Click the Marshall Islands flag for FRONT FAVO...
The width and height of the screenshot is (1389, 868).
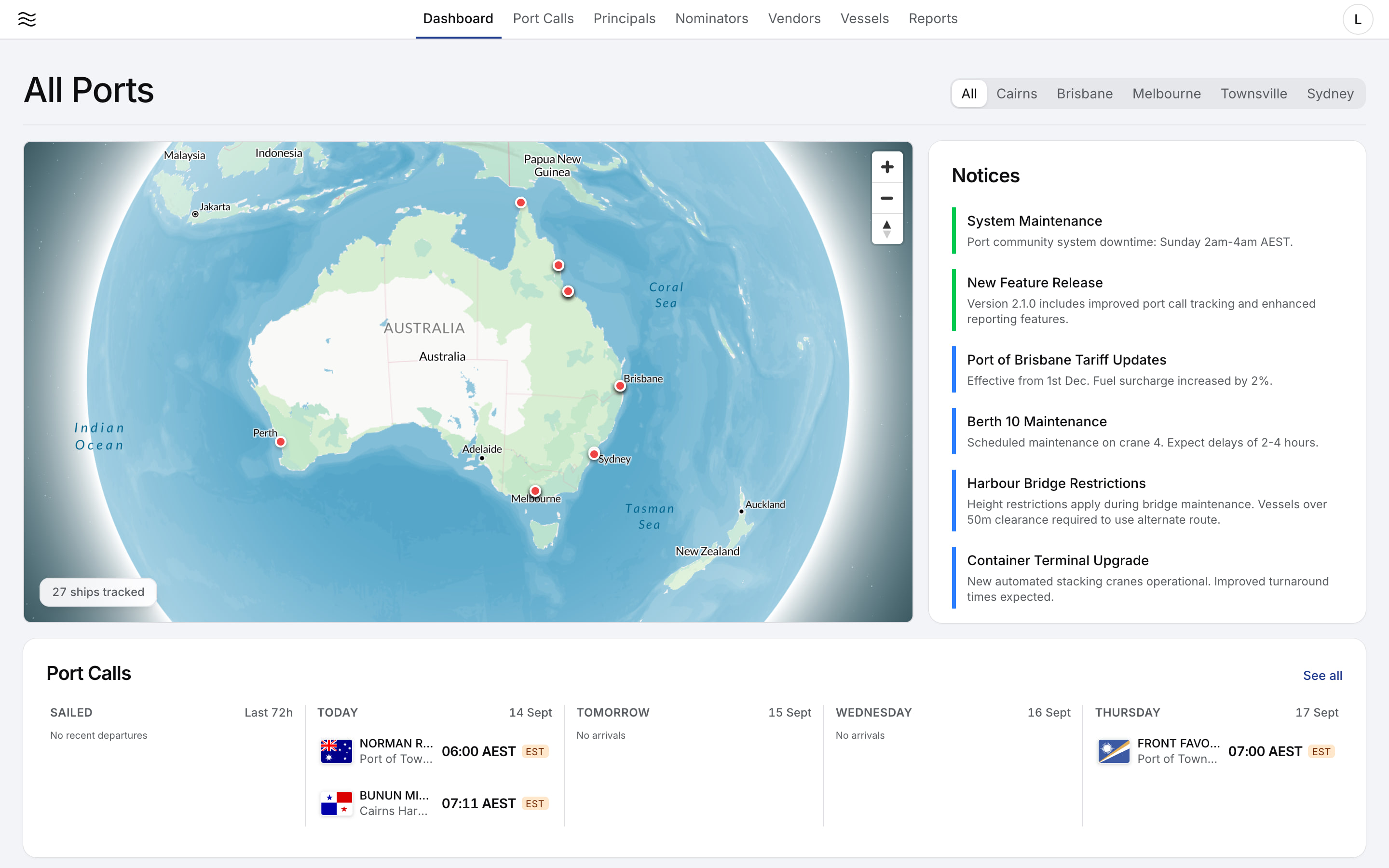[1114, 751]
